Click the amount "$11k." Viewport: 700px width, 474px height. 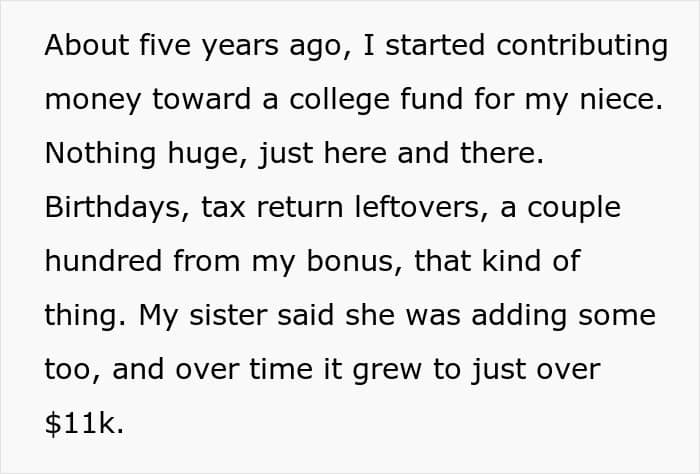click(84, 423)
